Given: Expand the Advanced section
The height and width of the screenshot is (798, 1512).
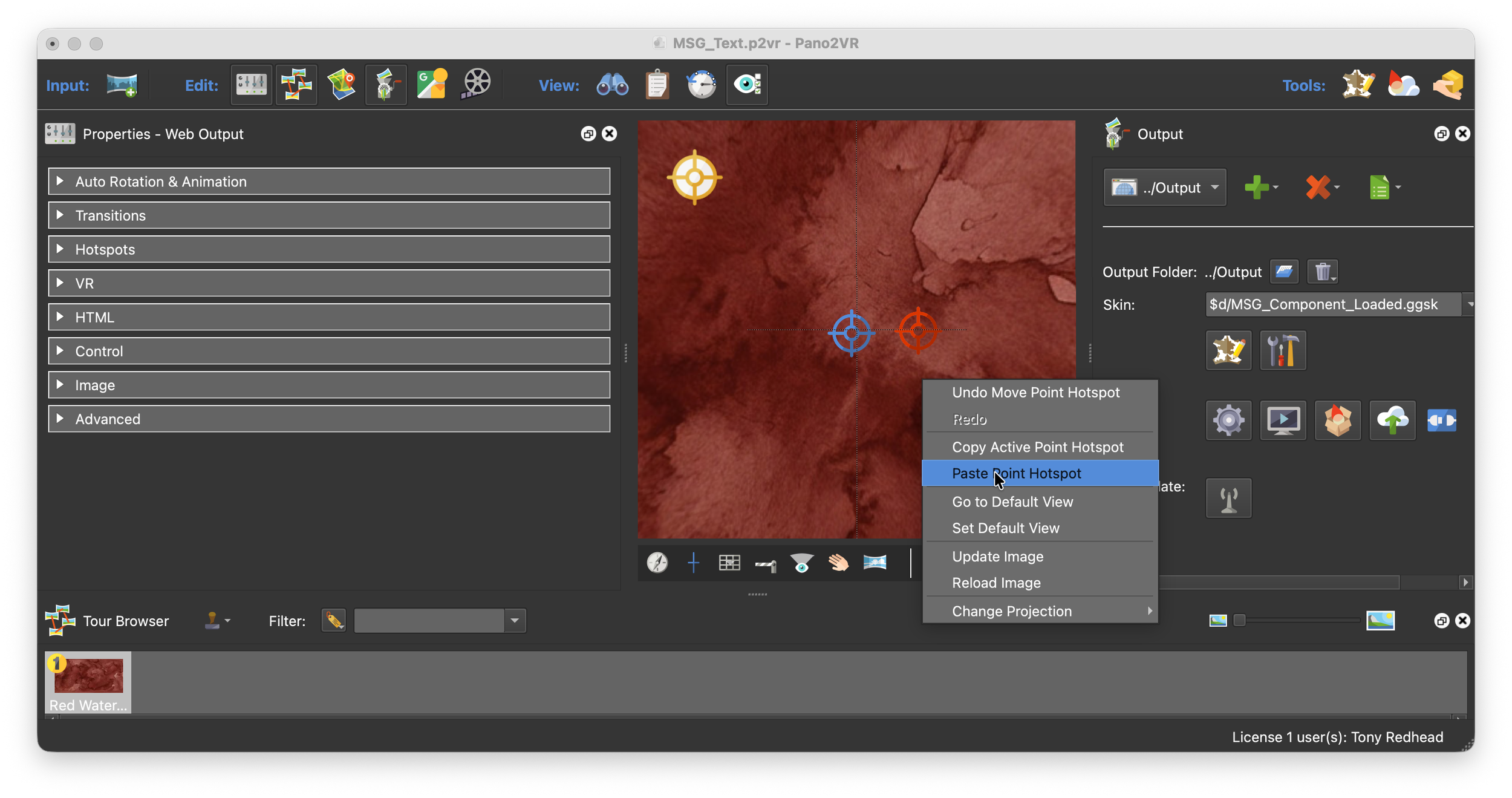Looking at the screenshot, I should point(329,419).
